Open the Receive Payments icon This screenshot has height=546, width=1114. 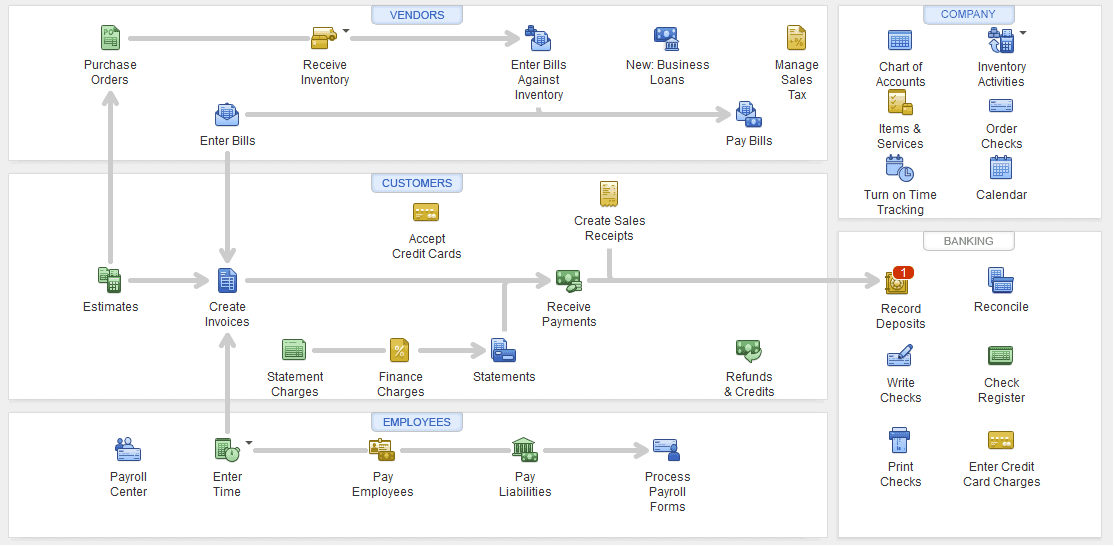tap(568, 280)
